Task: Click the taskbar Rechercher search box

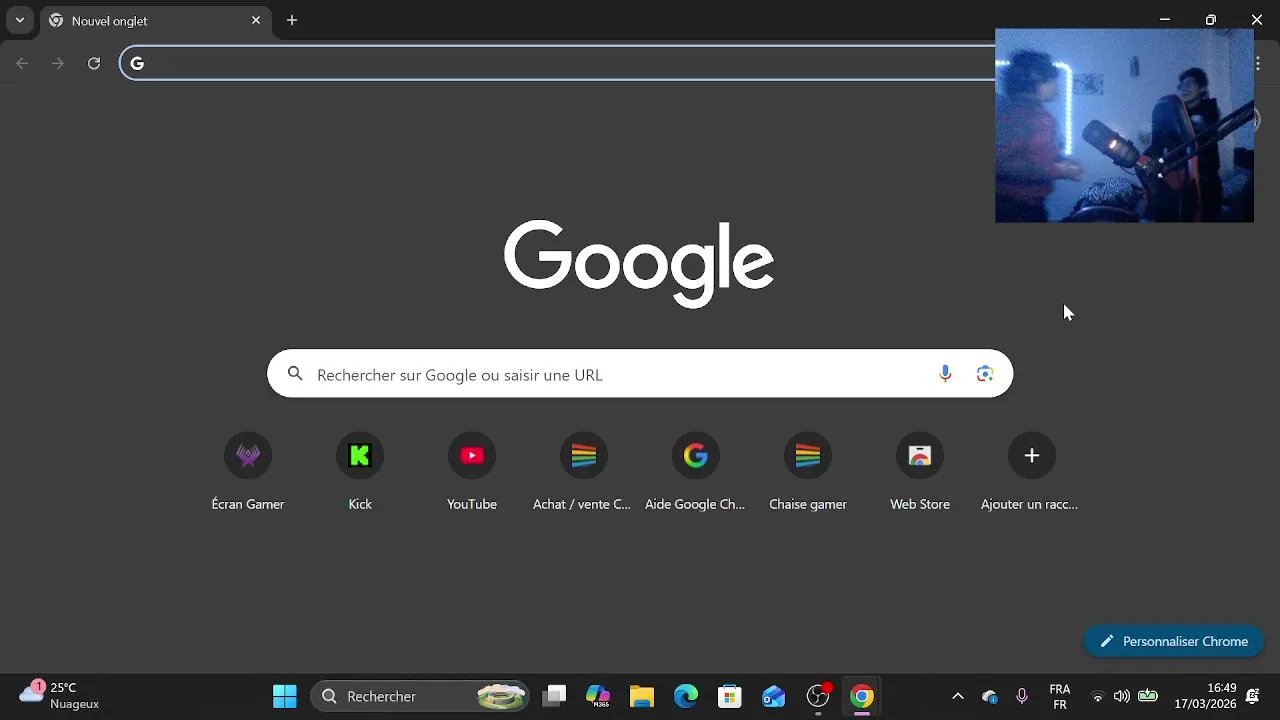Action: [421, 696]
